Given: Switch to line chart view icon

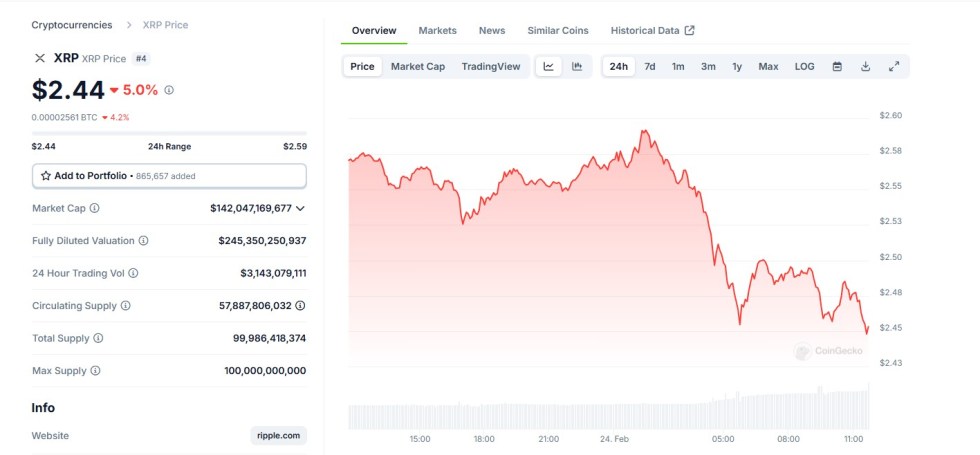Looking at the screenshot, I should point(549,67).
